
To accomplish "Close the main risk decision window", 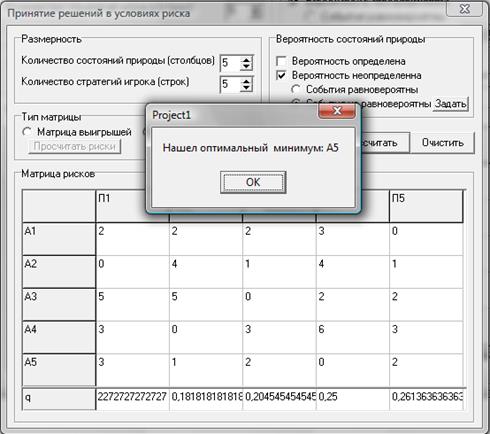I will pos(464,9).
